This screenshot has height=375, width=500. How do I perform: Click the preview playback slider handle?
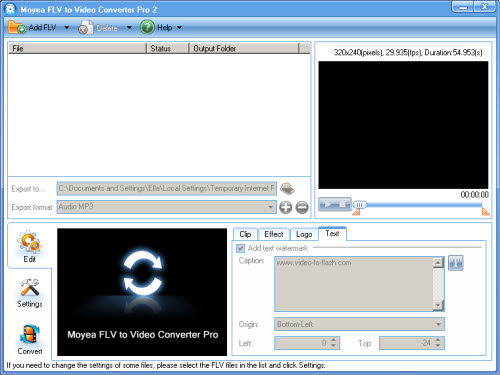359,204
